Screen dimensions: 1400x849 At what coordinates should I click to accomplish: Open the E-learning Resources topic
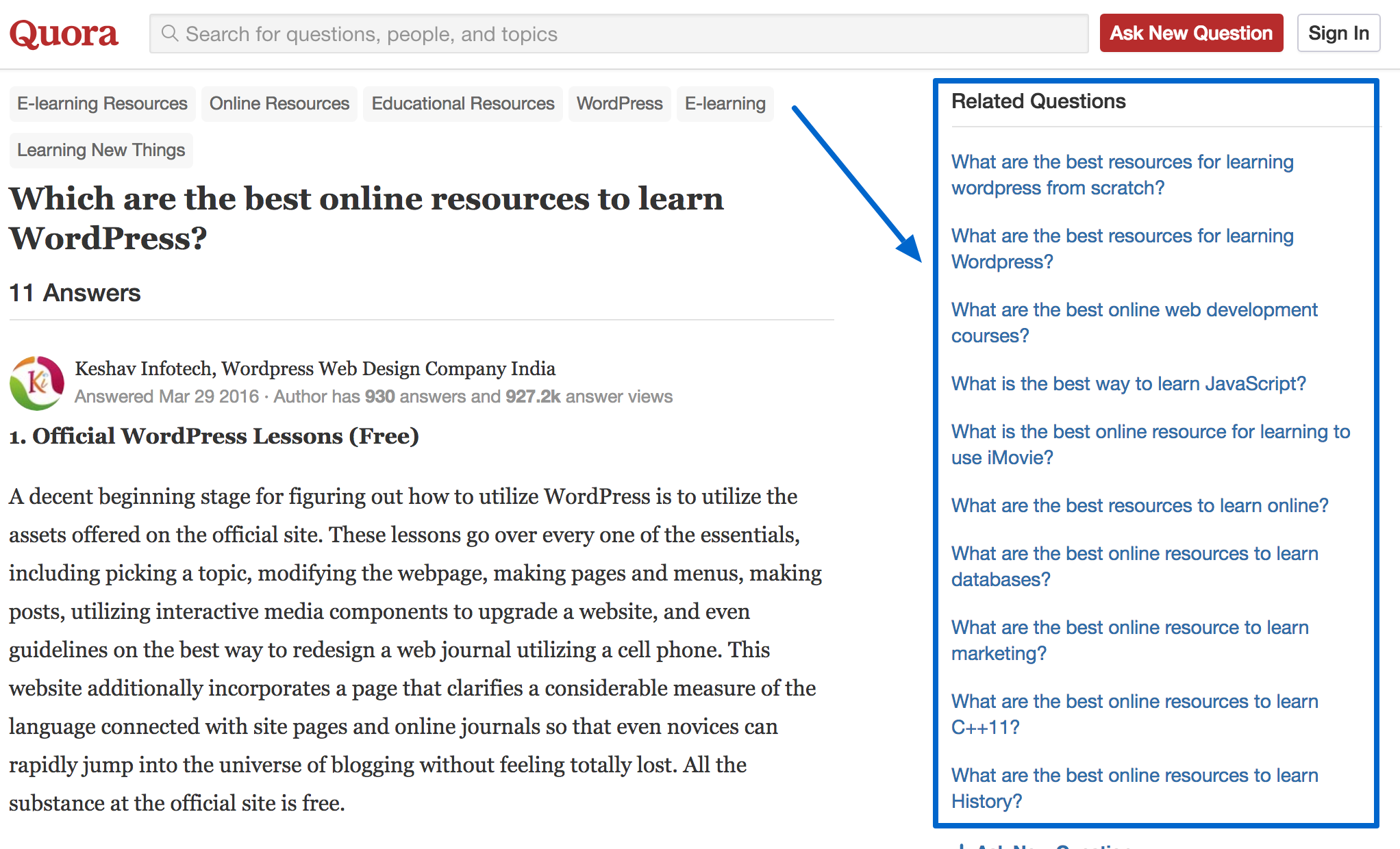point(101,103)
